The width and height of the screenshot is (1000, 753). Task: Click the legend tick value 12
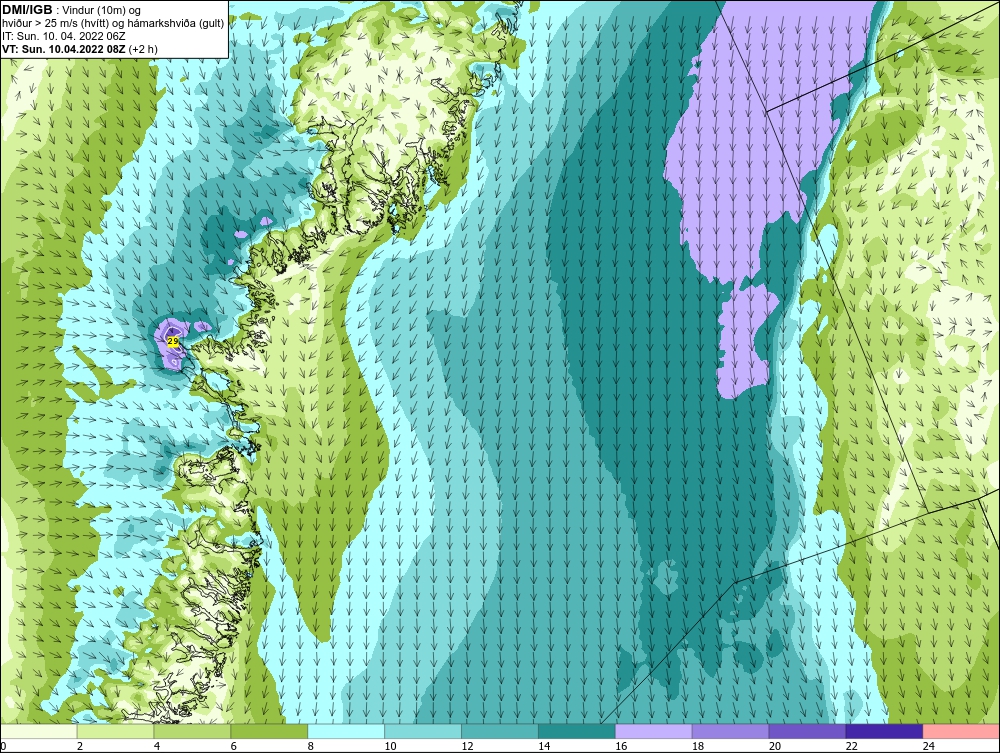pos(467,746)
